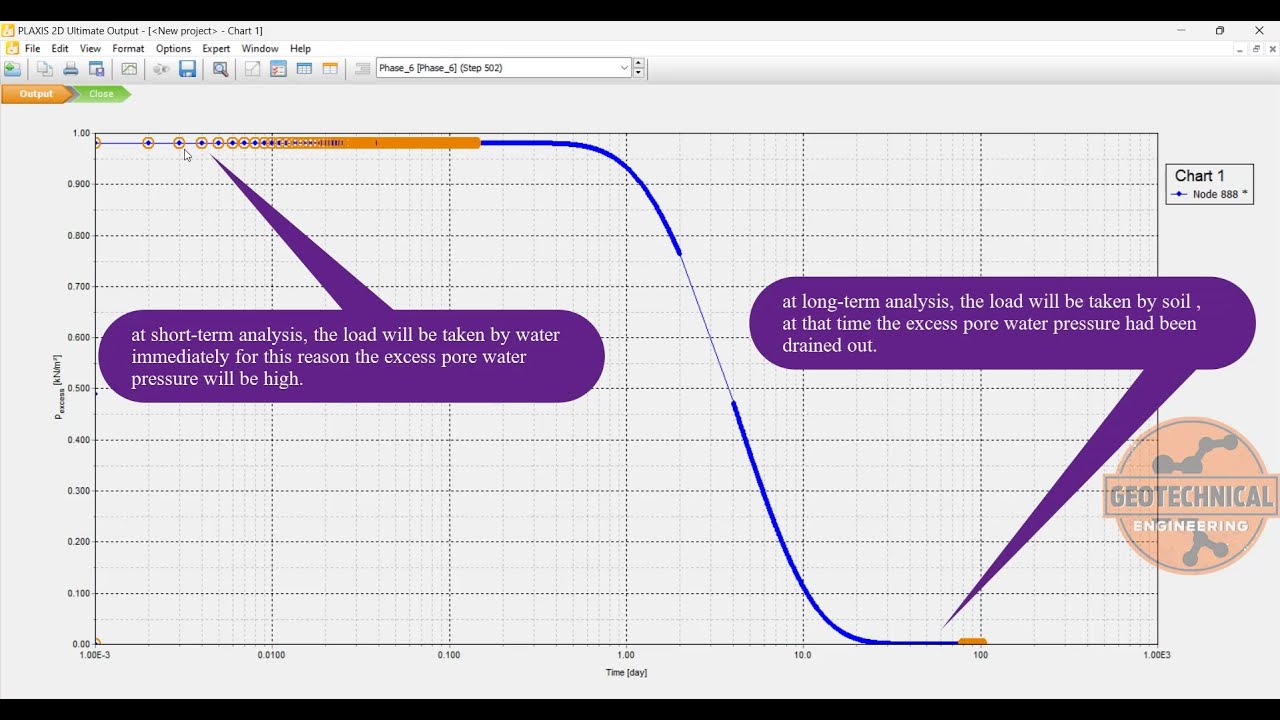Open the Help menu
Screen dimensions: 1280x720
(301, 48)
